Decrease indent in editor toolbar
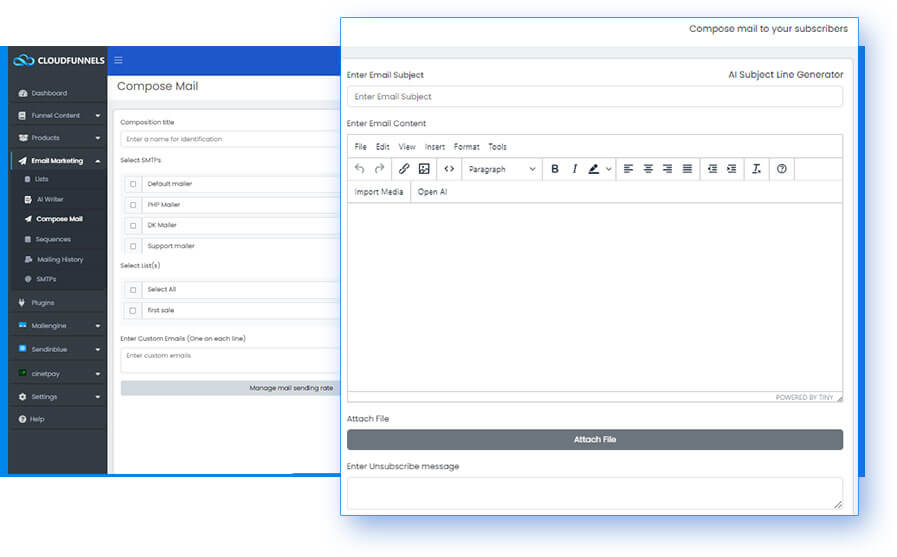Screen dimensions: 897x557 [712, 169]
